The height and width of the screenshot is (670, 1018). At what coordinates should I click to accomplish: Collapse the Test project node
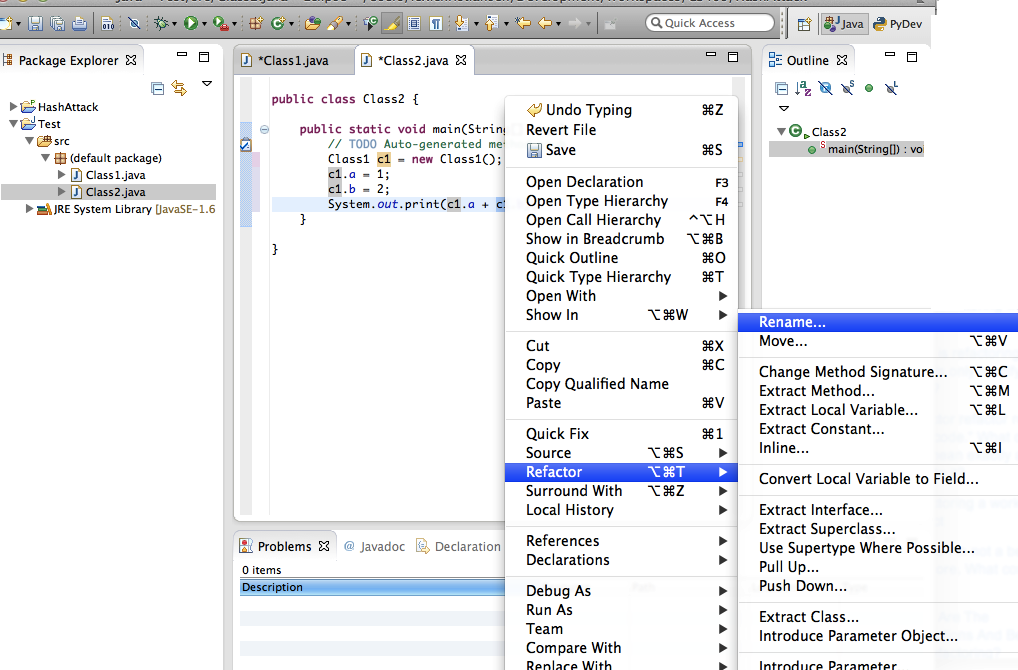coord(13,123)
